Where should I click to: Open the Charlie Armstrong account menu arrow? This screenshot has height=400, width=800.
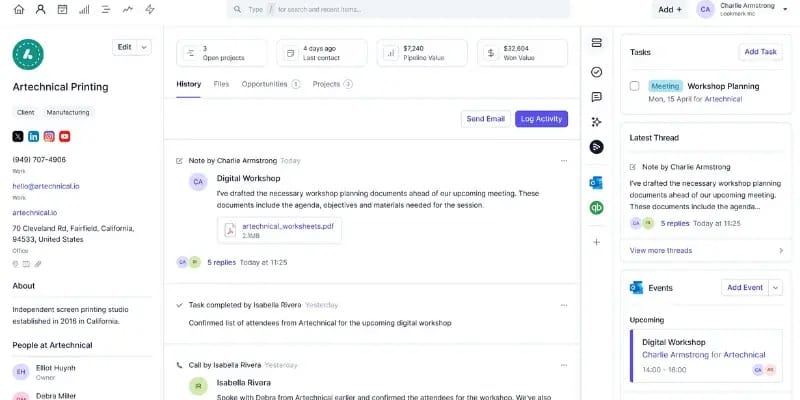(x=785, y=9)
